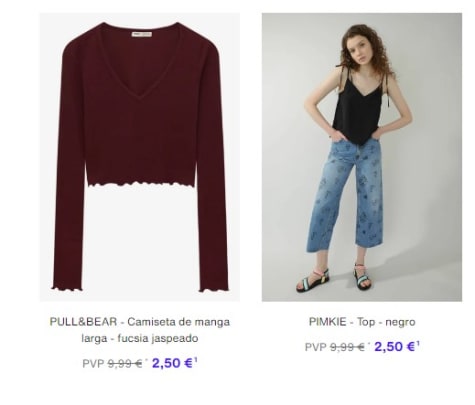Open the Pimkie black top model photo
The image size is (475, 405).
point(362,157)
